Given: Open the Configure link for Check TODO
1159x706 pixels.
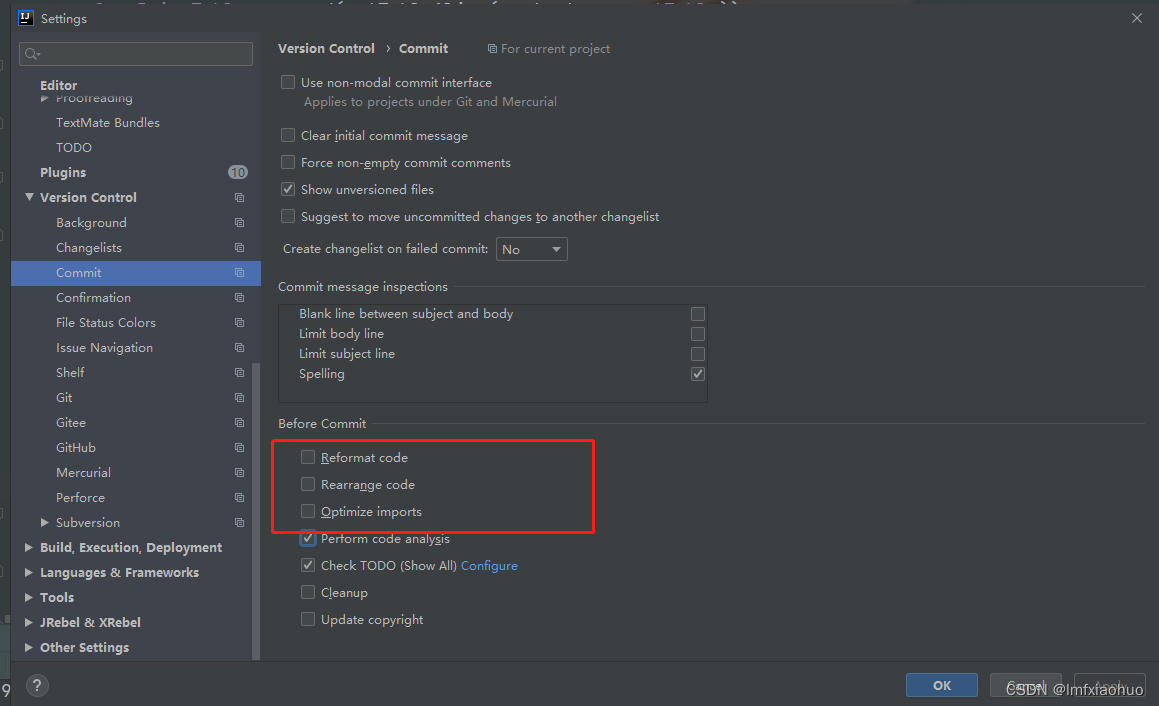Looking at the screenshot, I should [489, 566].
